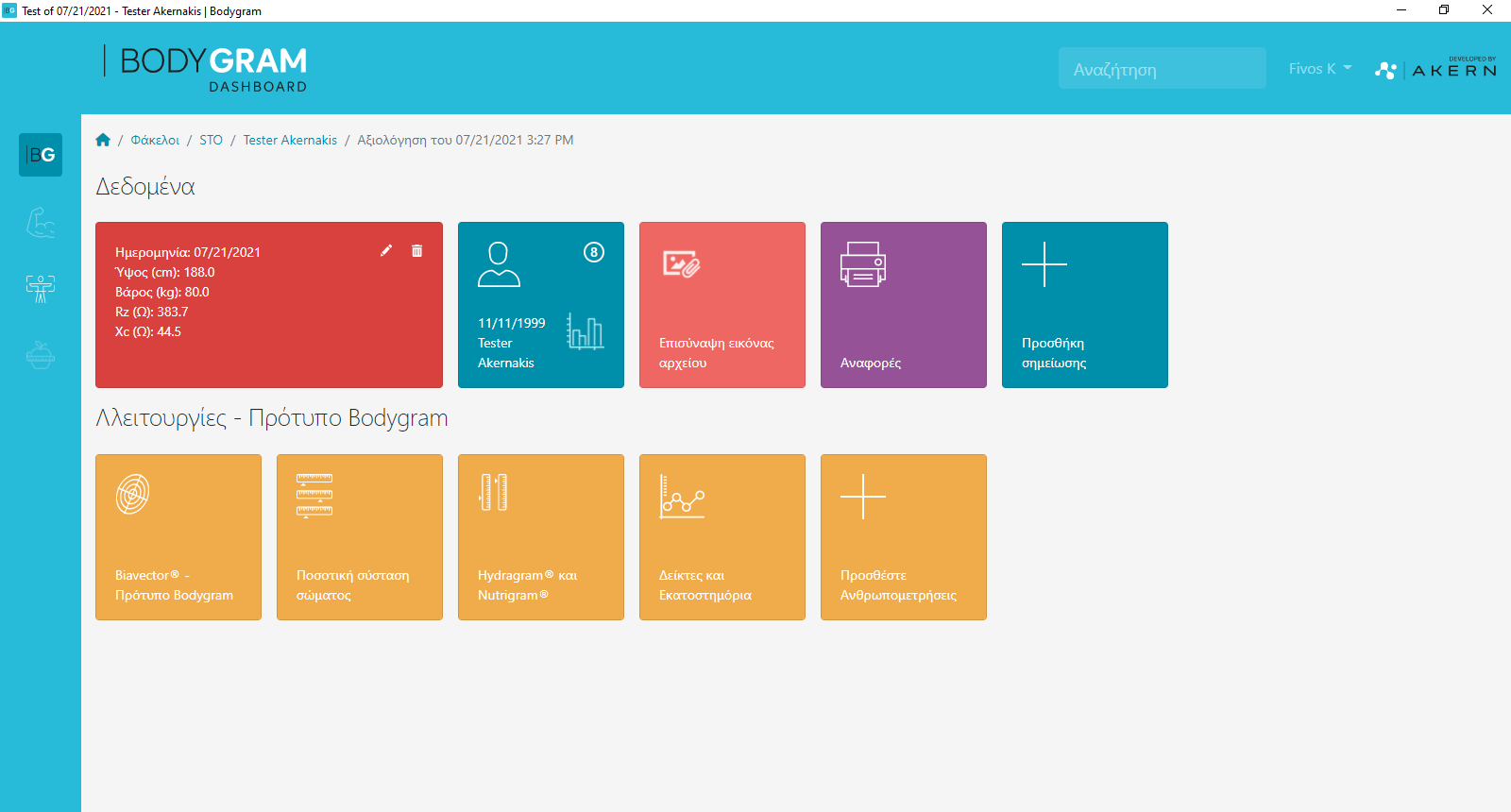Open the Προσθήκη σημείωσης tile

(x=1085, y=305)
